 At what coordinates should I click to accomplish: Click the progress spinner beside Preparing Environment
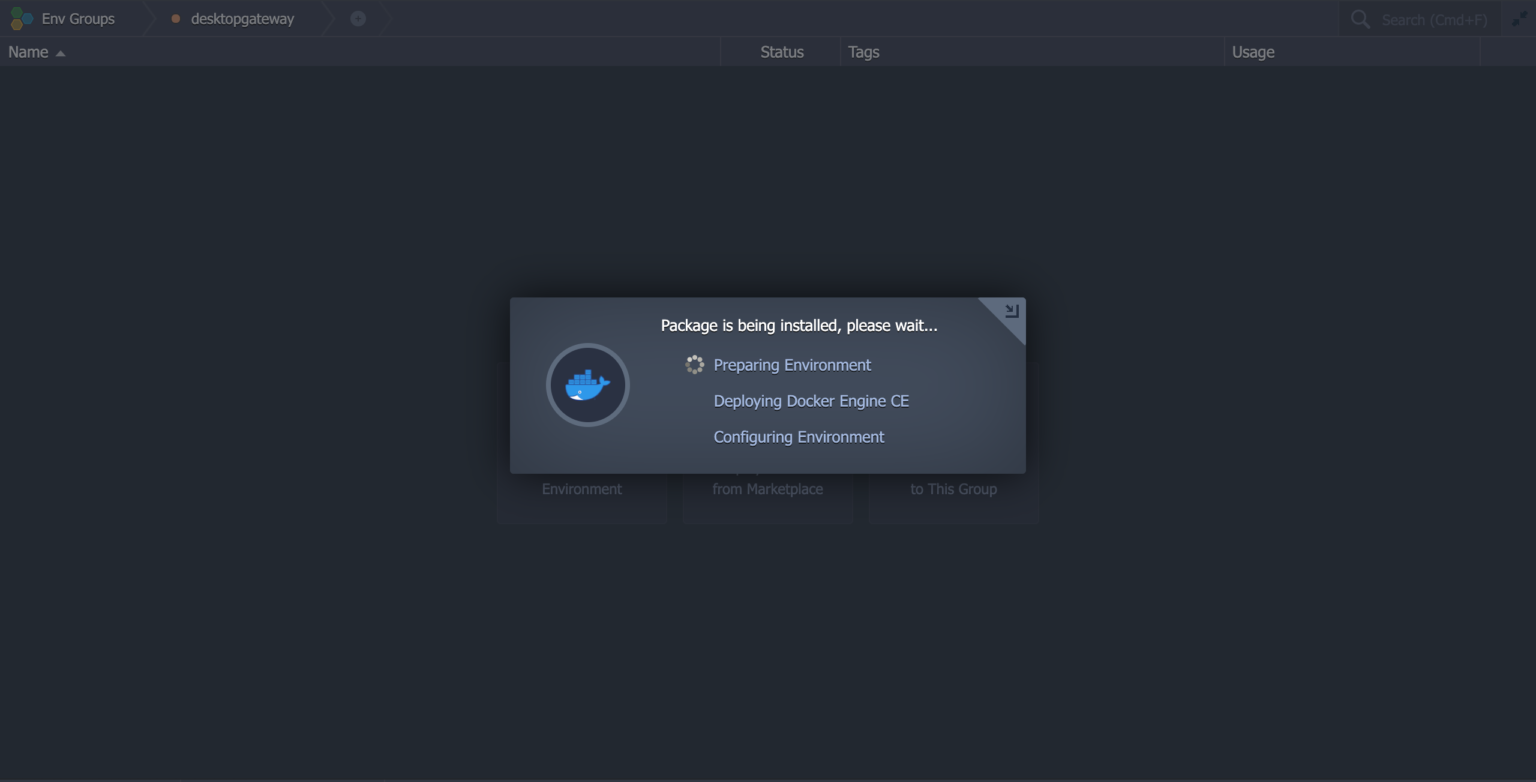point(694,364)
